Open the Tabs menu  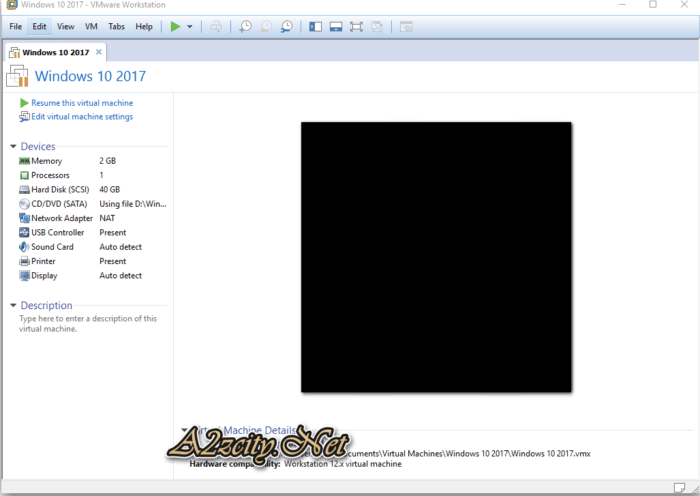[x=117, y=27]
